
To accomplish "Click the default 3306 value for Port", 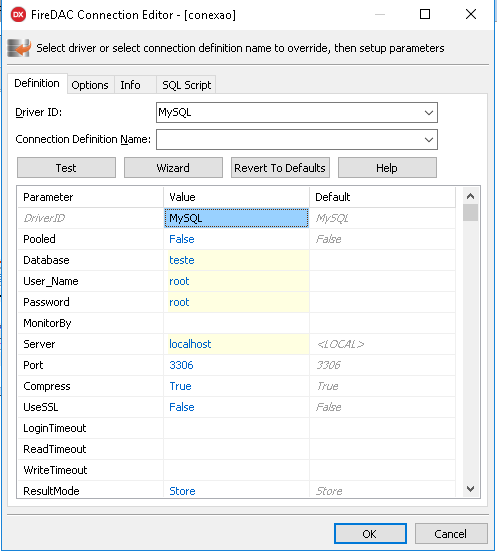I will (328, 365).
